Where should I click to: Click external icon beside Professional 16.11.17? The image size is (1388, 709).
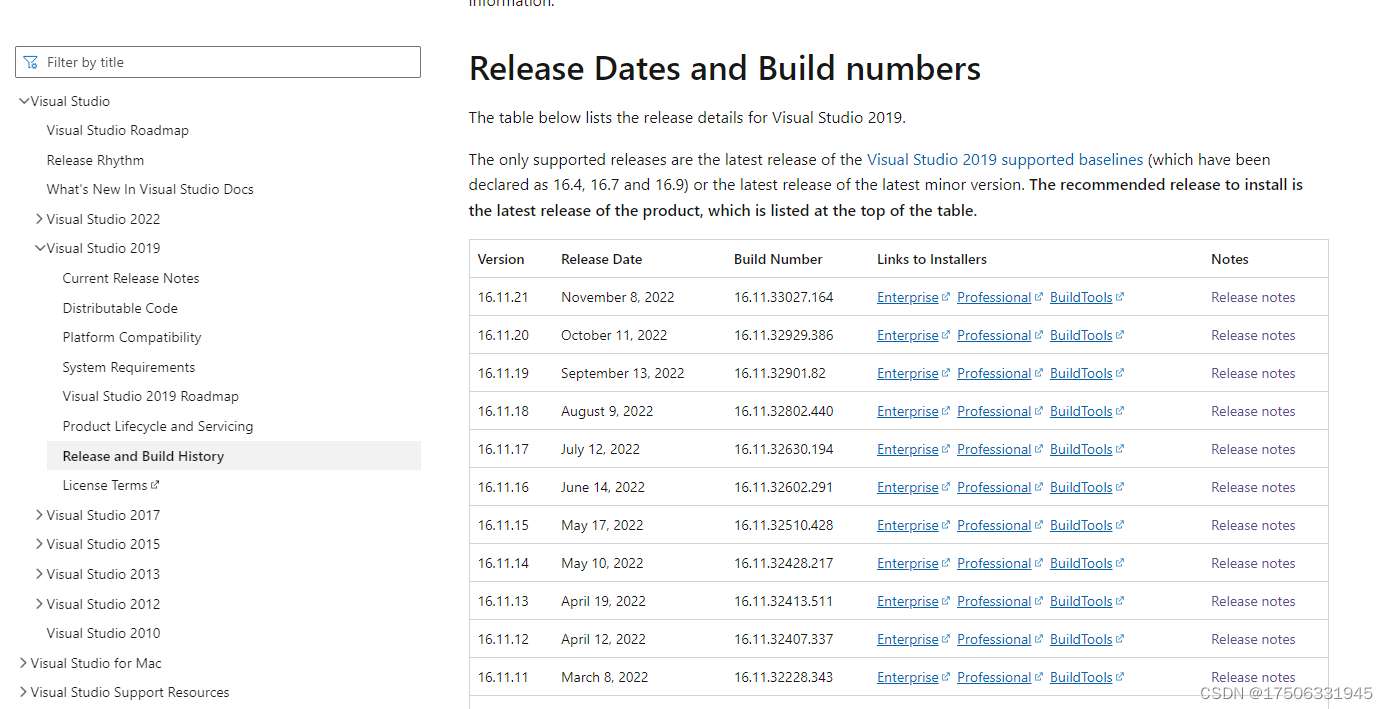click(x=1038, y=449)
